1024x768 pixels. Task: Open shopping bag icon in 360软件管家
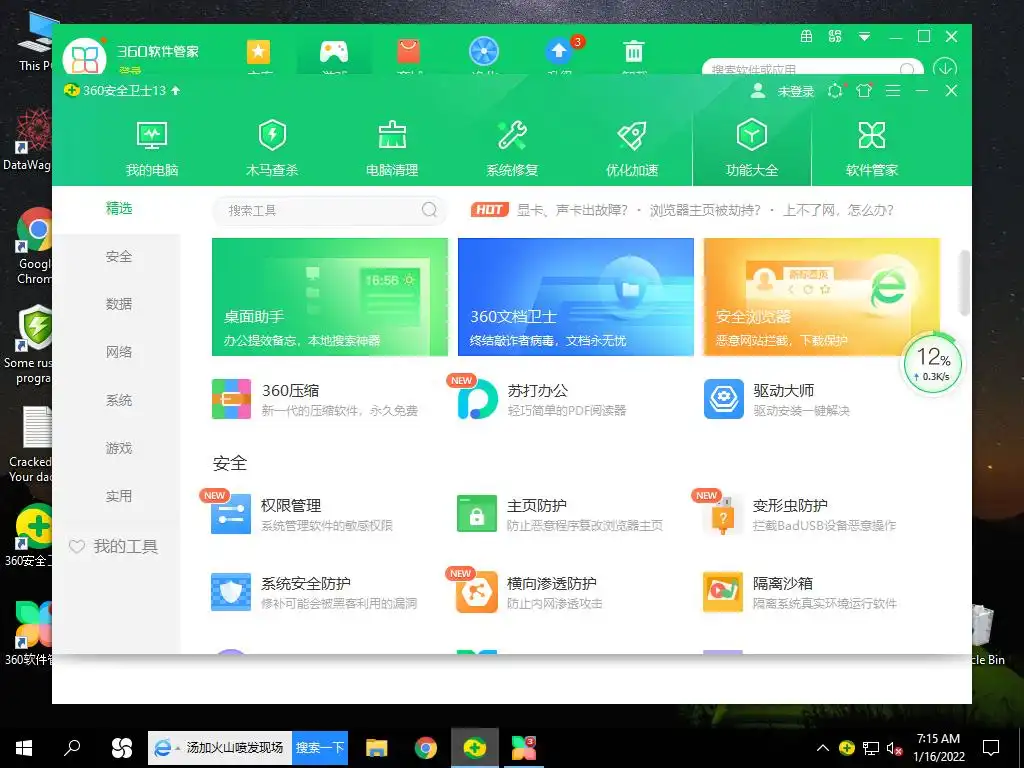(409, 52)
